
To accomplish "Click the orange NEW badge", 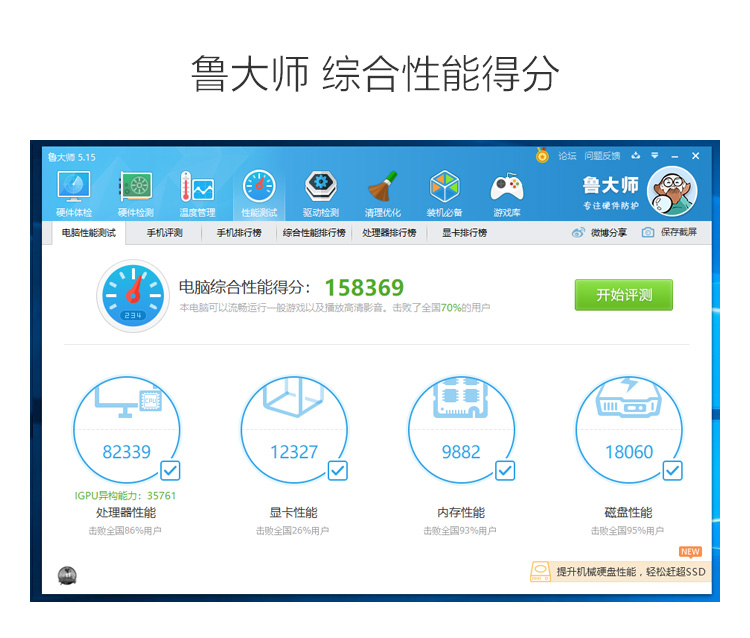I will [690, 552].
